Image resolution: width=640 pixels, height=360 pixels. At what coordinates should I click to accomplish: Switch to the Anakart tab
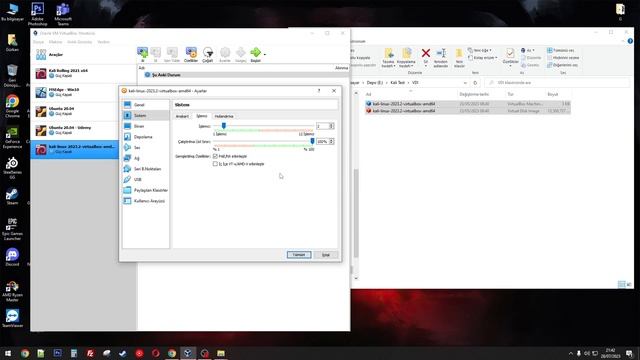coord(182,116)
